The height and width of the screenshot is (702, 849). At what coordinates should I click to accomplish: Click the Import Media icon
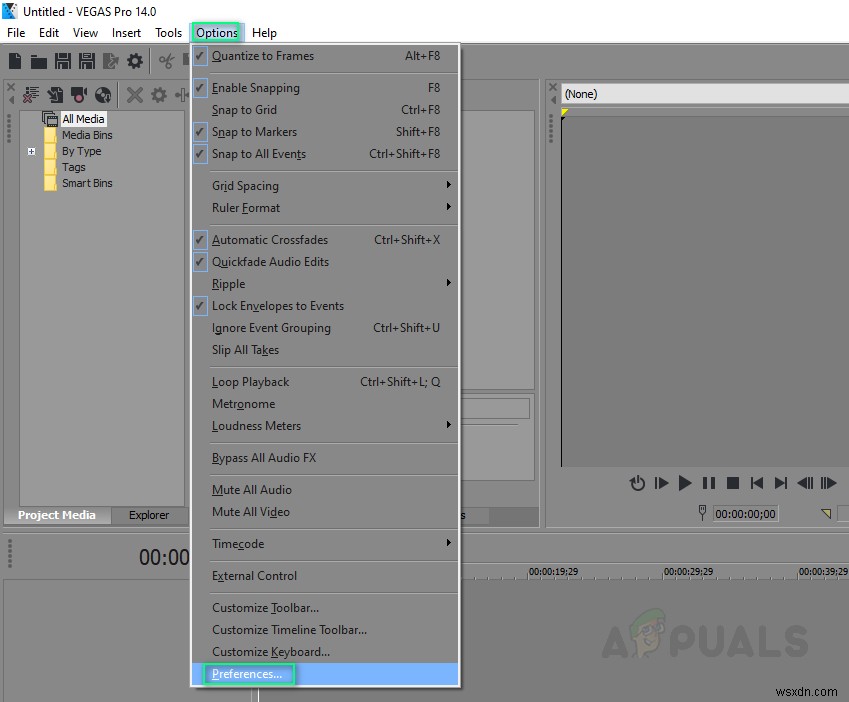(55, 95)
